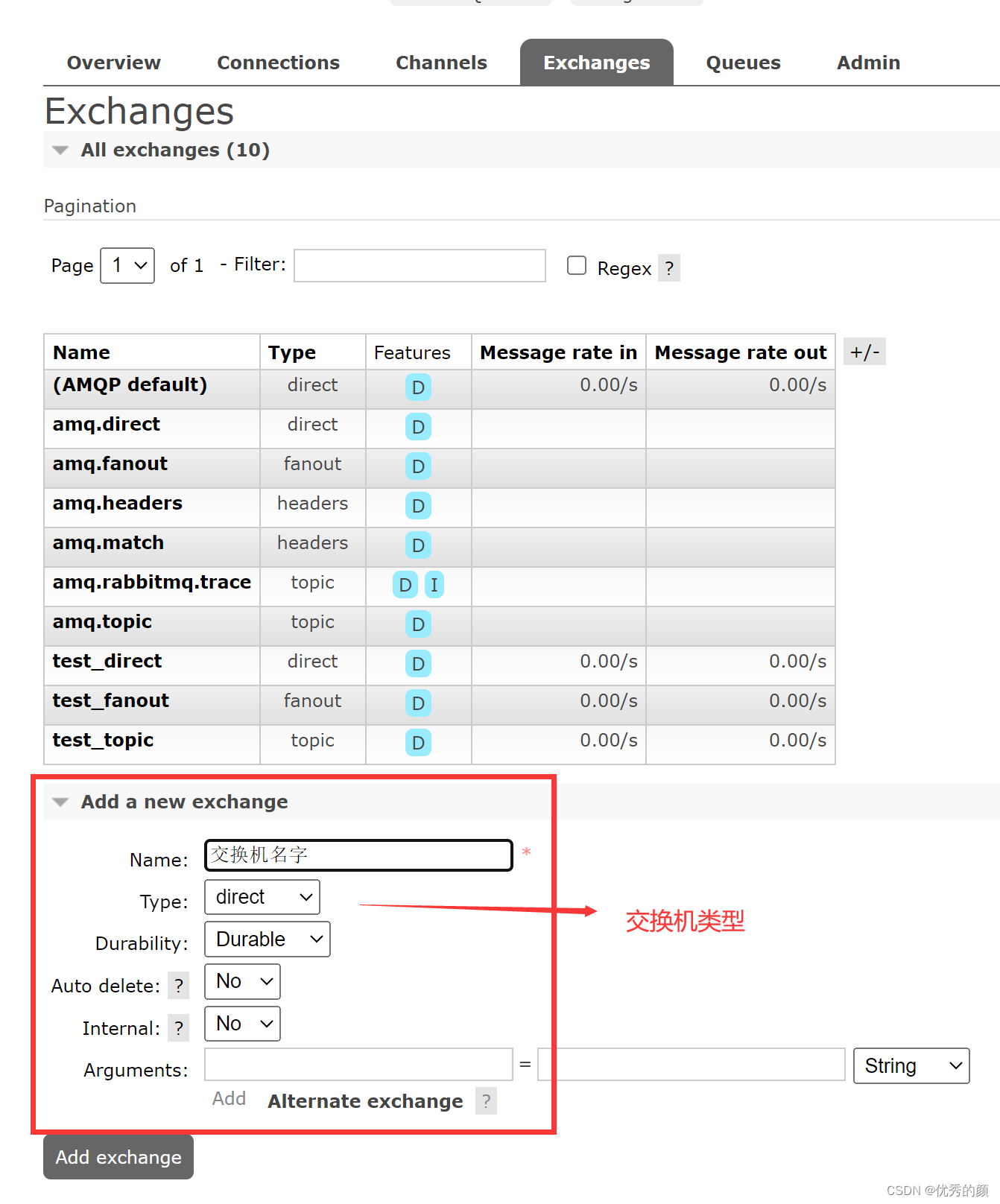1000x1204 pixels.
Task: Click the Arguments key input field
Action: [x=358, y=1065]
